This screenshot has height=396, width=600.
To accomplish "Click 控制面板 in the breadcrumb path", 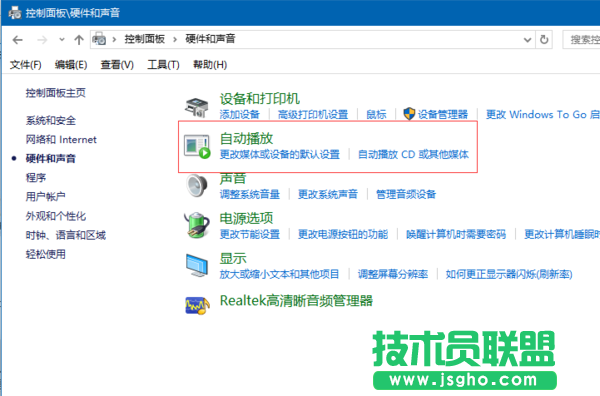I will tap(144, 39).
